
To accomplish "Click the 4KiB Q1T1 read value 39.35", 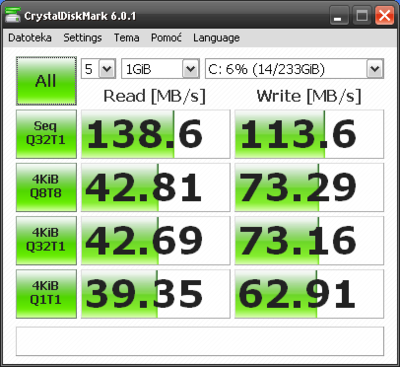I will pos(156,294).
